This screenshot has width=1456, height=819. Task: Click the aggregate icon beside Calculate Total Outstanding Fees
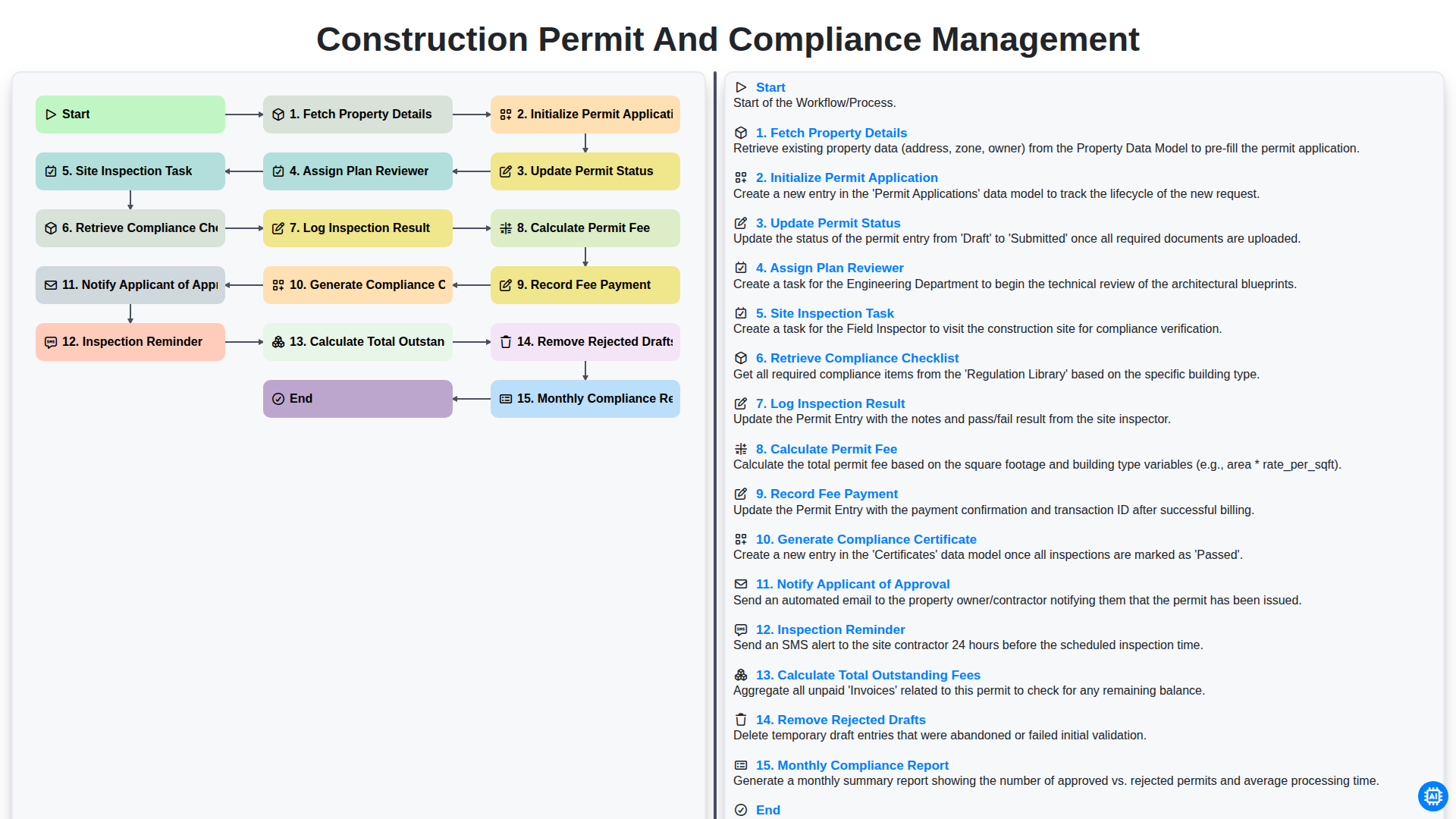pos(741,675)
